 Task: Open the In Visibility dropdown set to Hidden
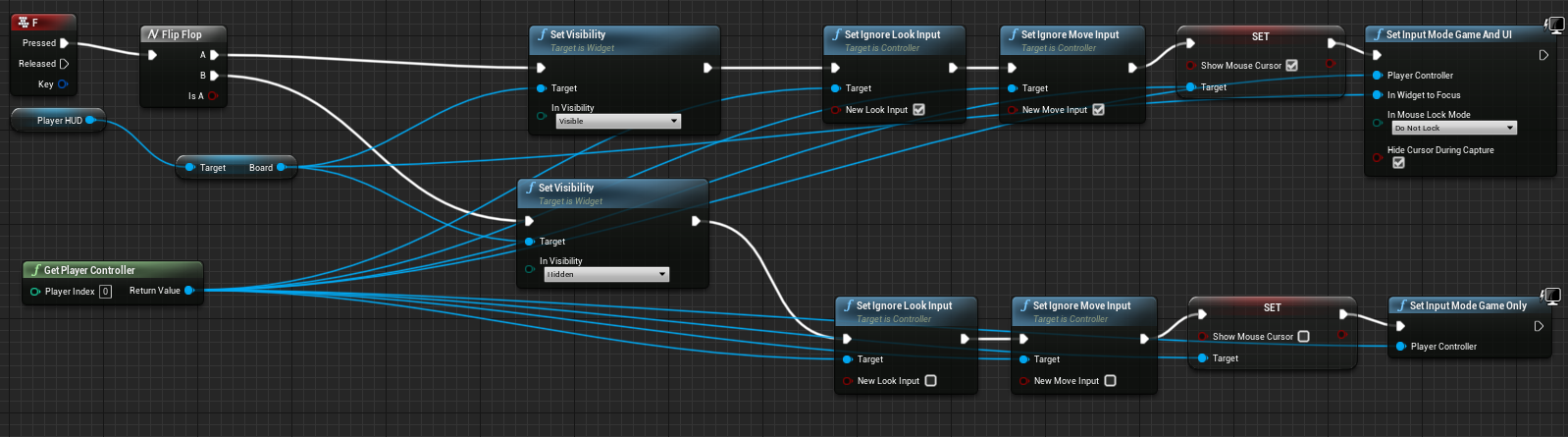point(606,275)
